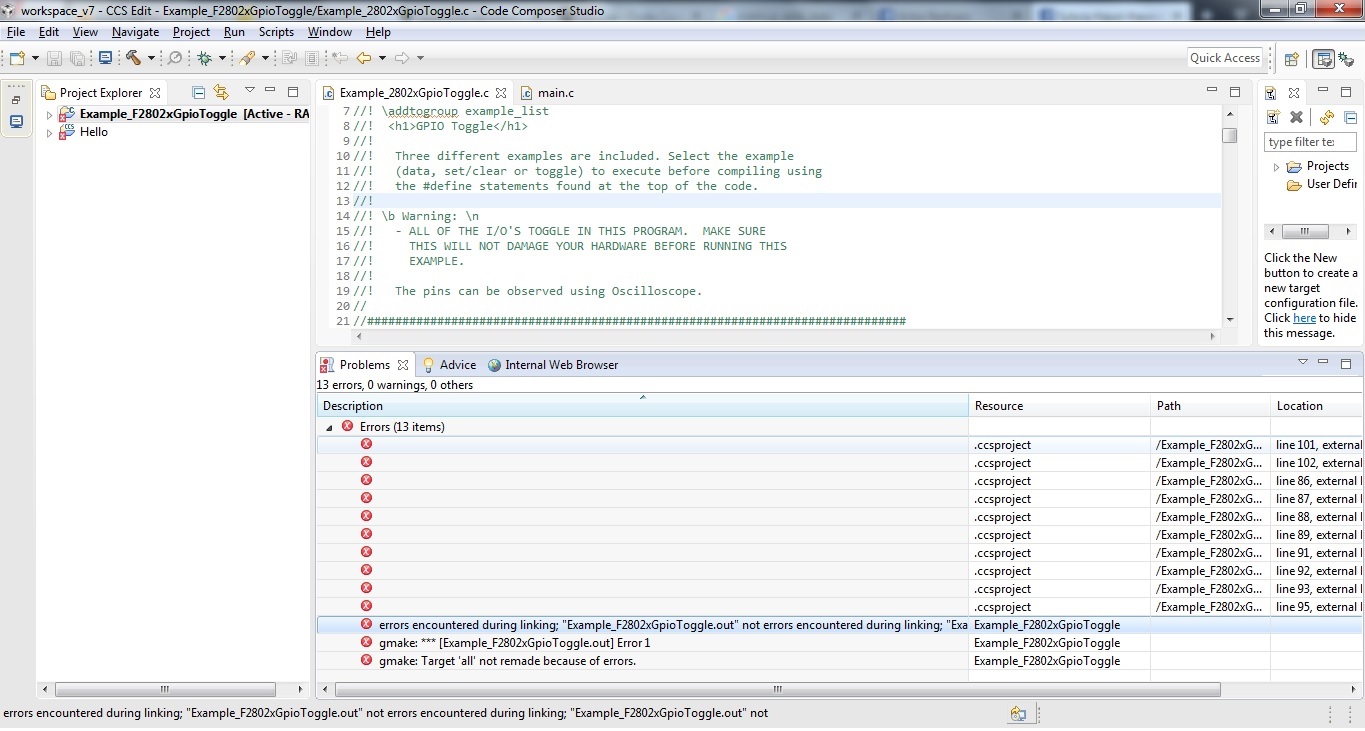Create a New Target Configuration file
This screenshot has height=731, width=1365.
pos(1271,117)
